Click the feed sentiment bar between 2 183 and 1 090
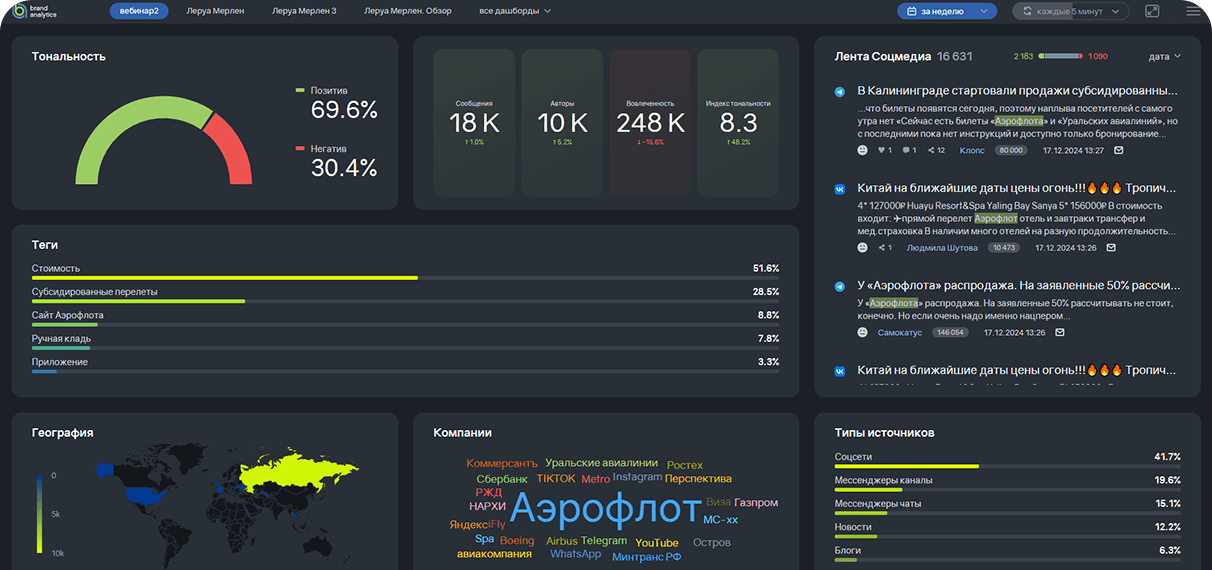Viewport: 1212px width, 570px height. click(x=1060, y=57)
